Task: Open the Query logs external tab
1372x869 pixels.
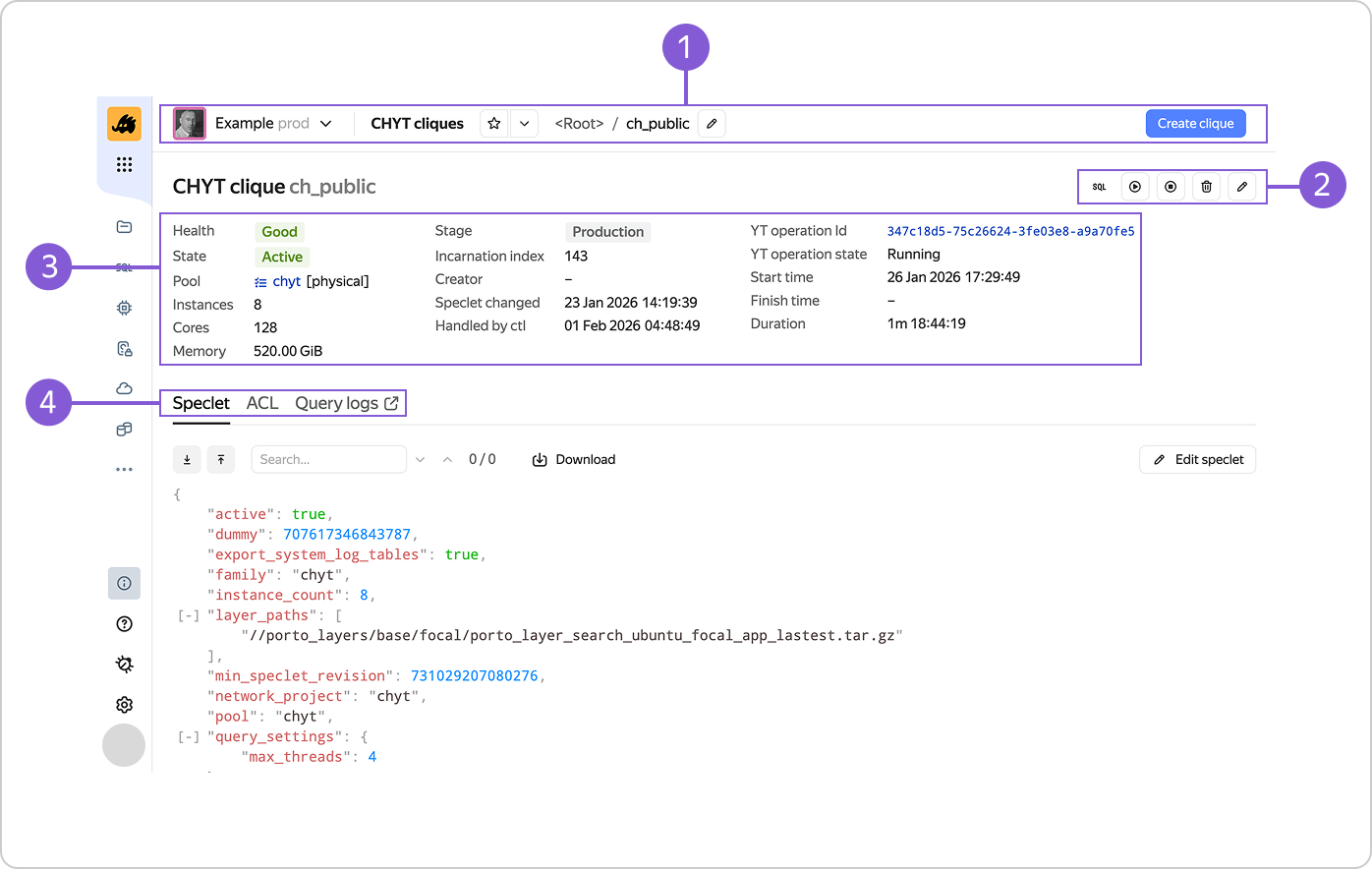Action: point(347,404)
